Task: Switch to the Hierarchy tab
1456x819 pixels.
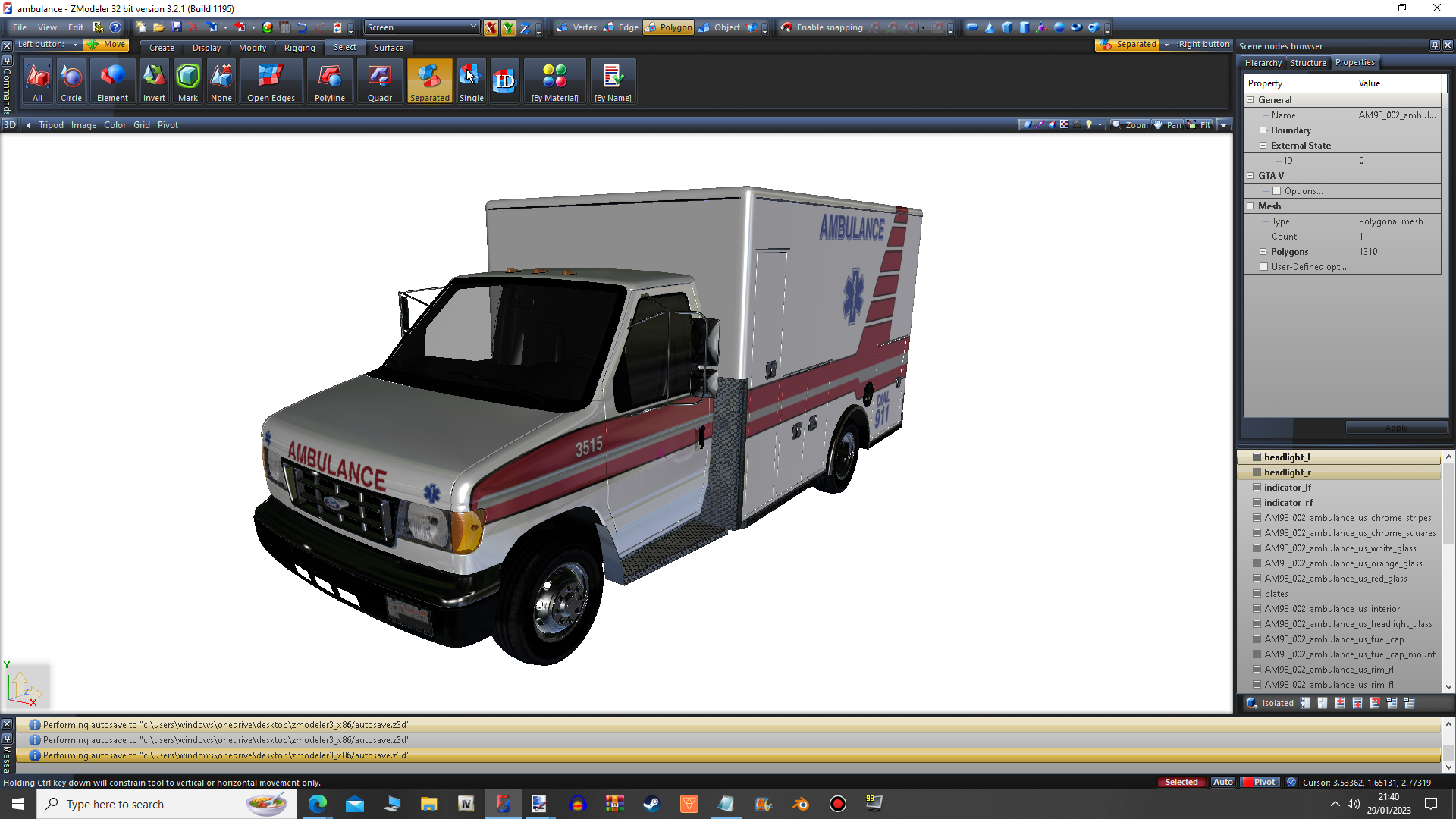Action: [1263, 63]
